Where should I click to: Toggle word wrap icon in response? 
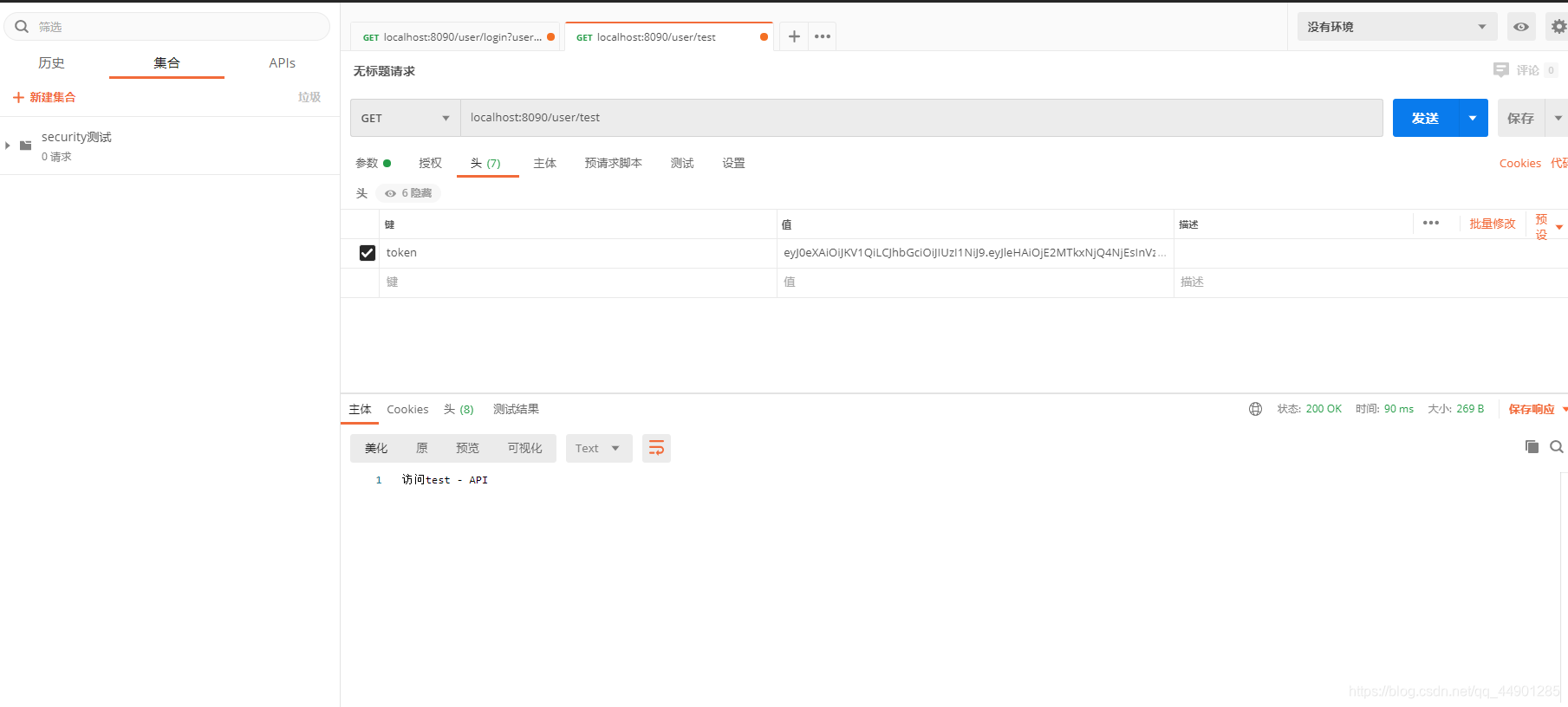(656, 448)
